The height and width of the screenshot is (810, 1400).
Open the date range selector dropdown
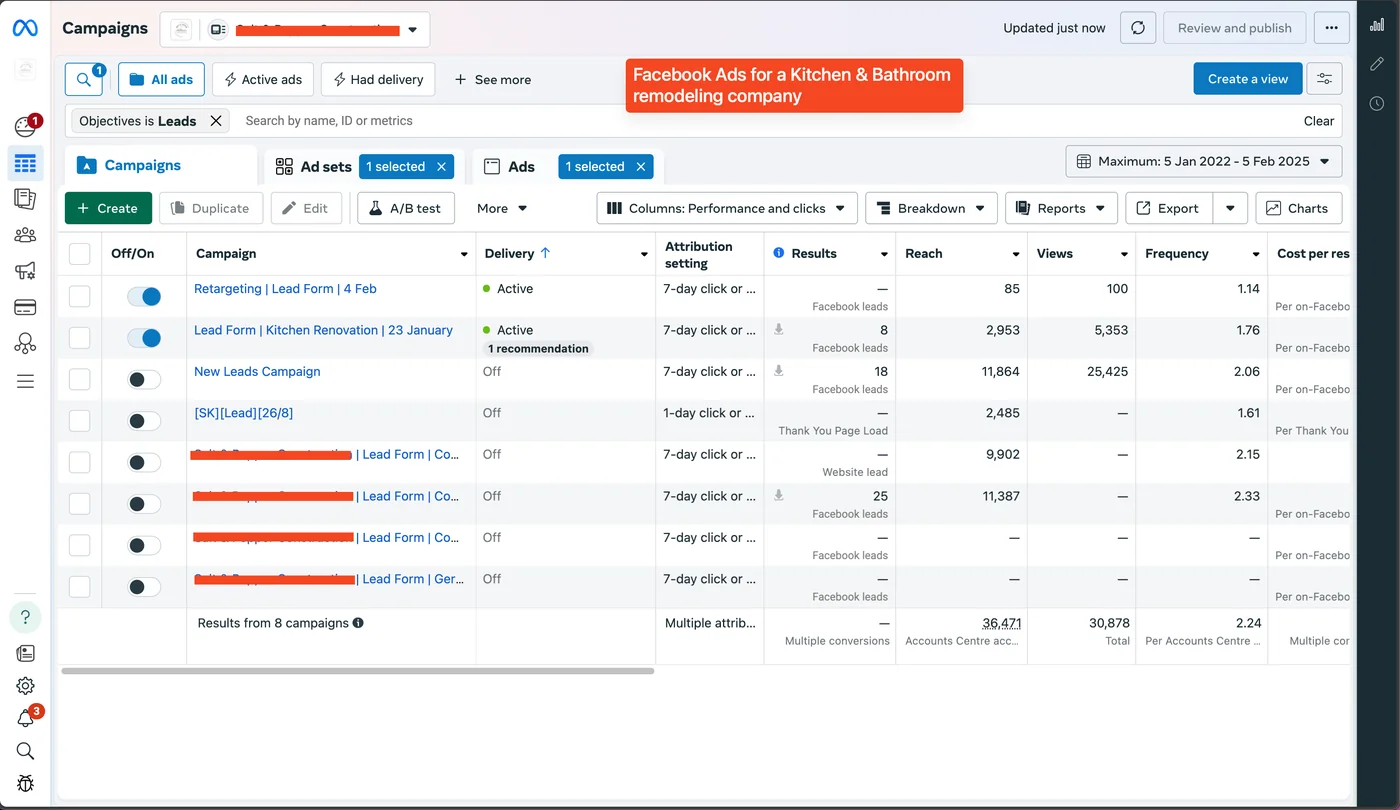[1204, 161]
